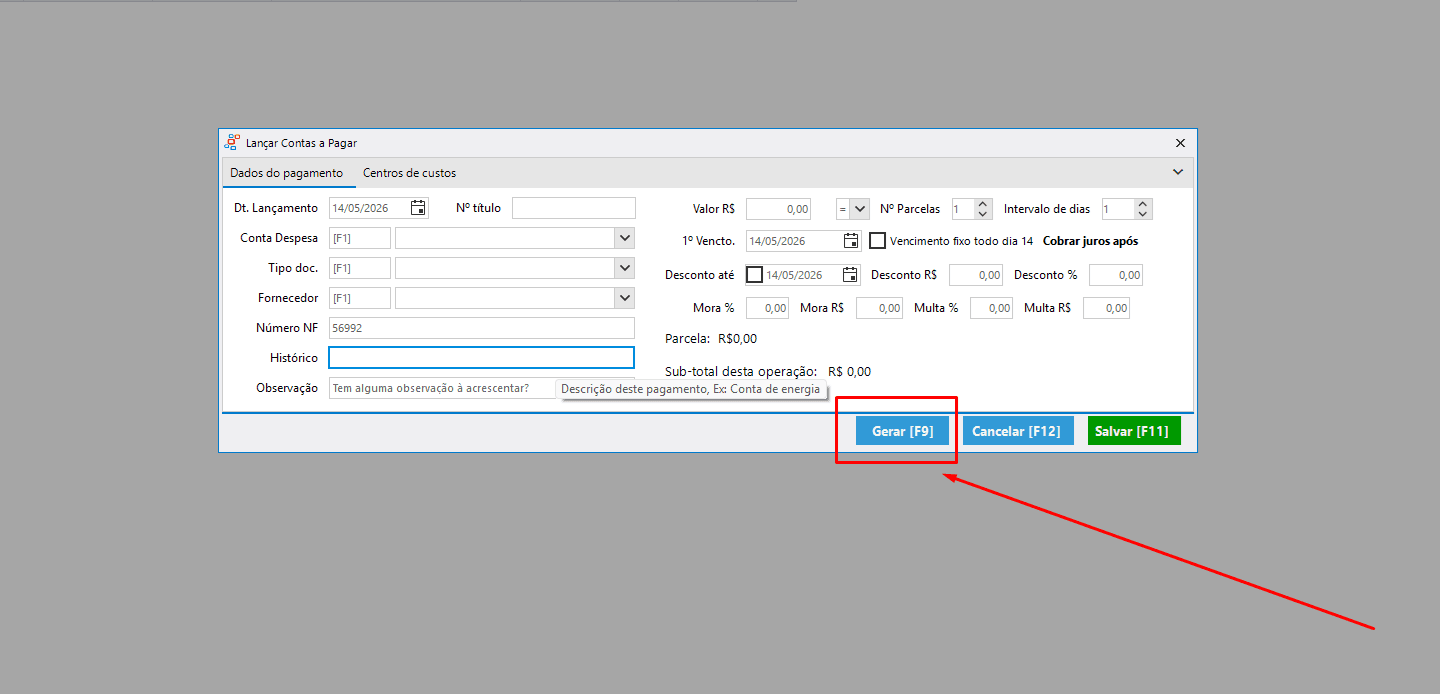Image resolution: width=1440 pixels, height=694 pixels.
Task: Click the Cancelar [F12] button
Action: pyautogui.click(x=1017, y=431)
